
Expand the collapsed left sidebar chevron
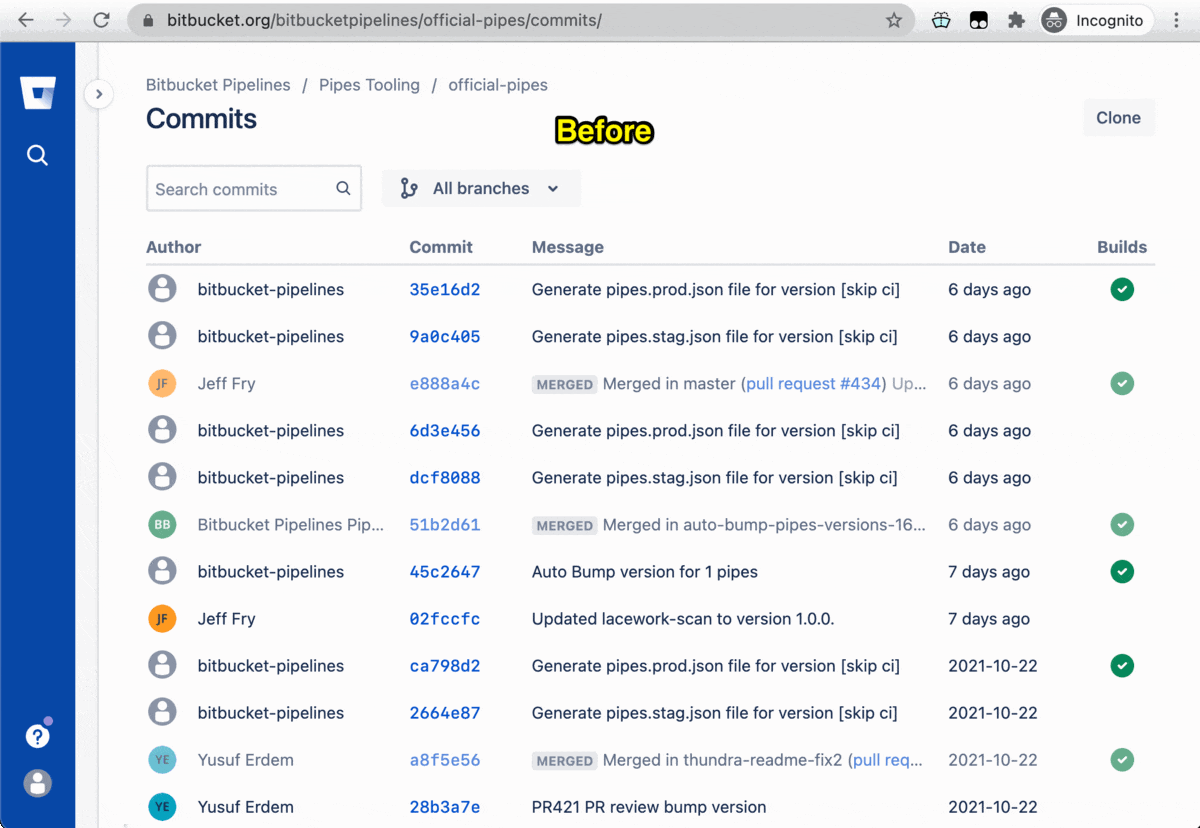(99, 93)
